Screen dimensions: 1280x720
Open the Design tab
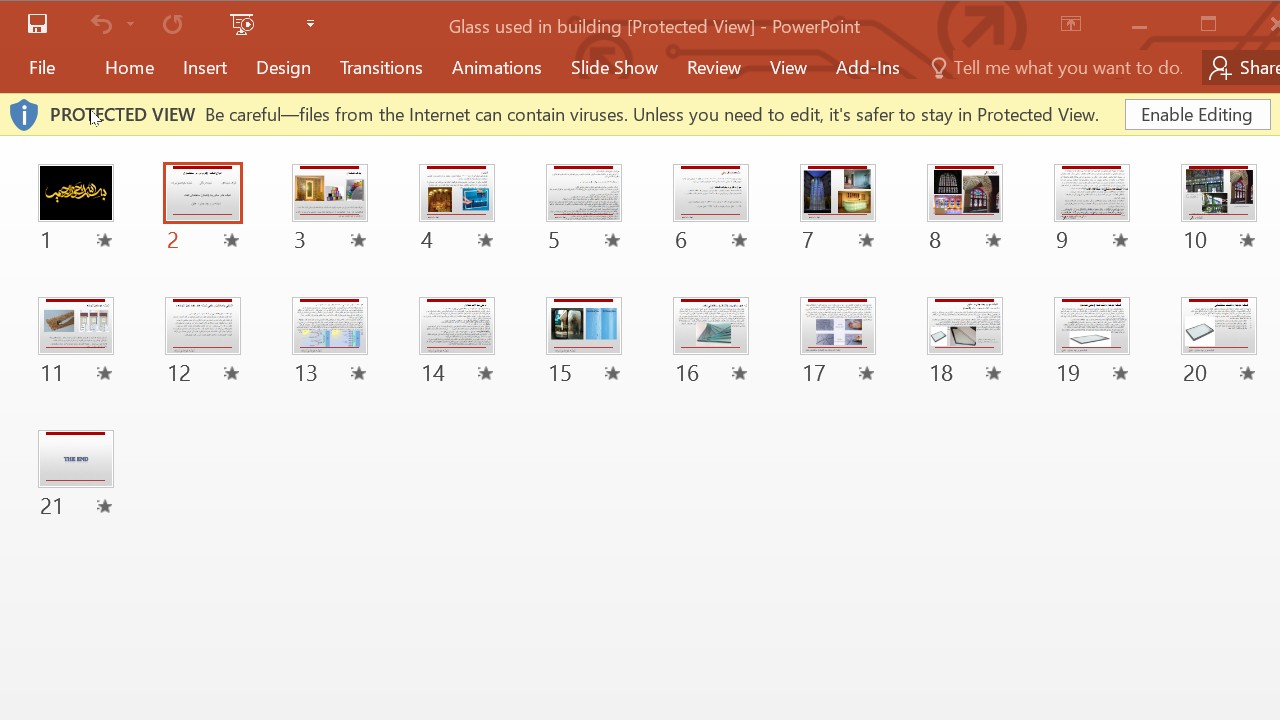click(283, 68)
